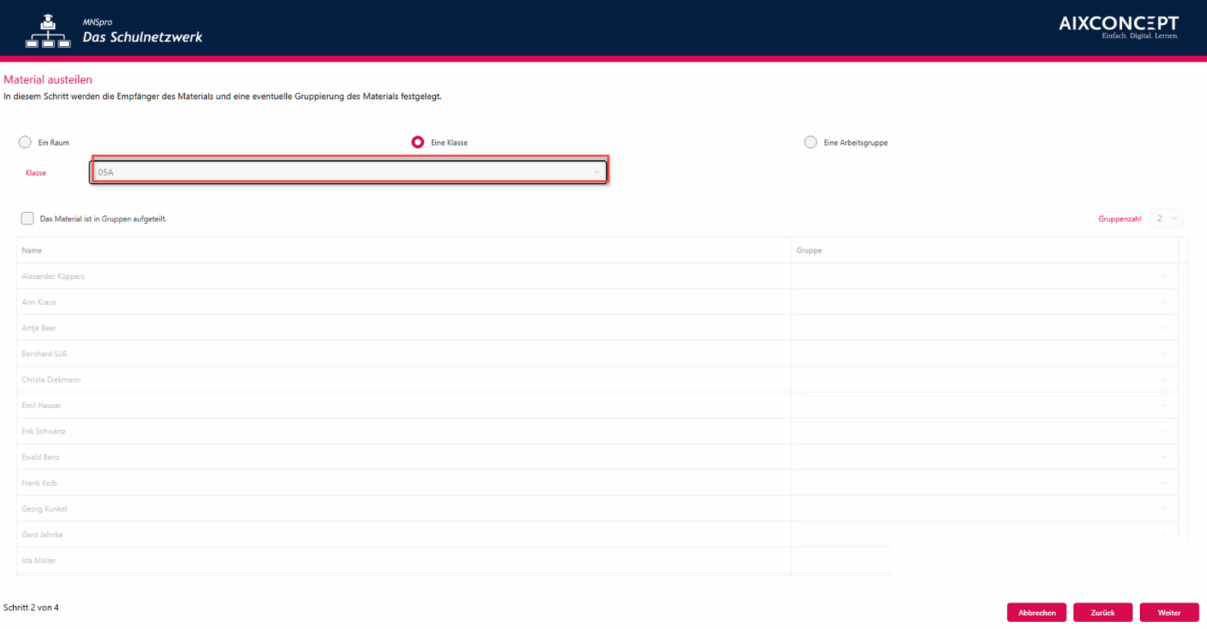The height and width of the screenshot is (629, 1207).
Task: Select the Christa Diekmann row
Action: tap(51, 380)
